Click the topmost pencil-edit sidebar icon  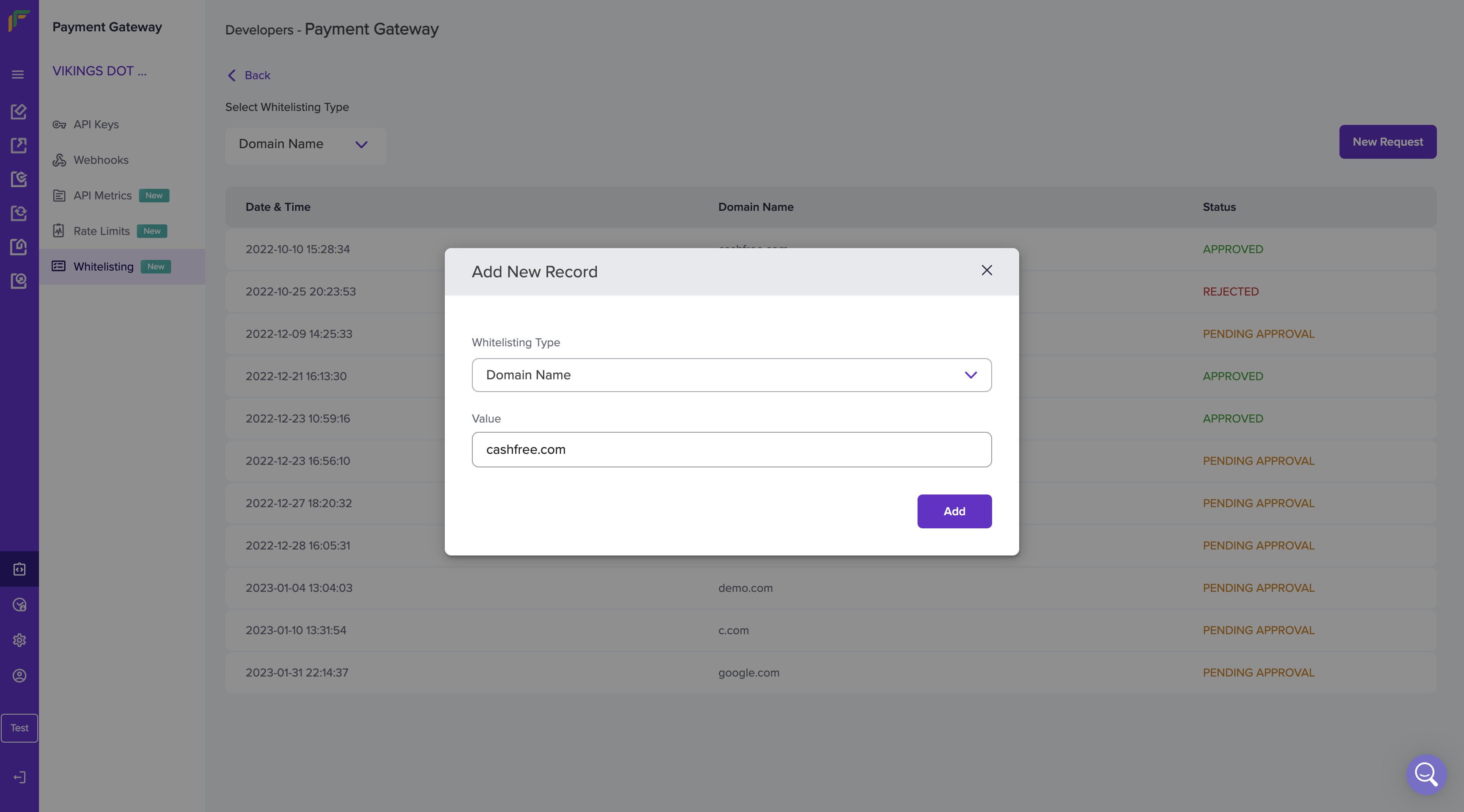pos(19,111)
